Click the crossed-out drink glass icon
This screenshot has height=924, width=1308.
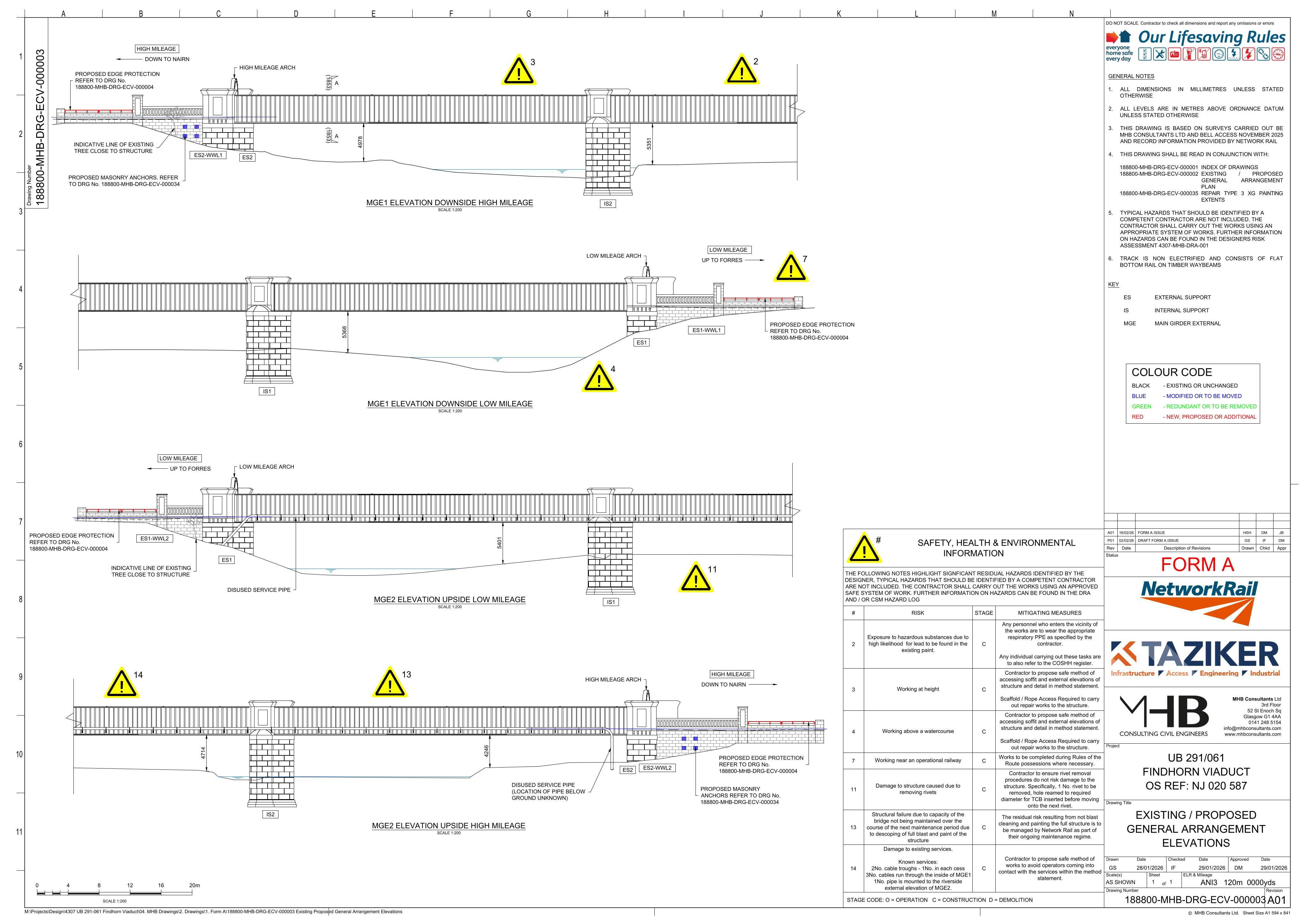[x=1190, y=54]
